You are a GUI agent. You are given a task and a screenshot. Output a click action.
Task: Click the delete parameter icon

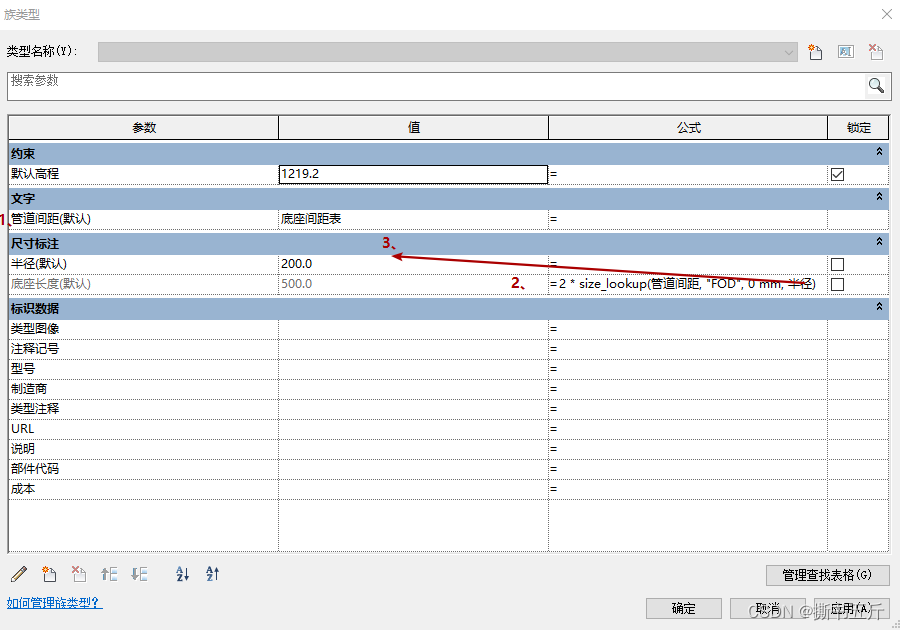coord(79,574)
